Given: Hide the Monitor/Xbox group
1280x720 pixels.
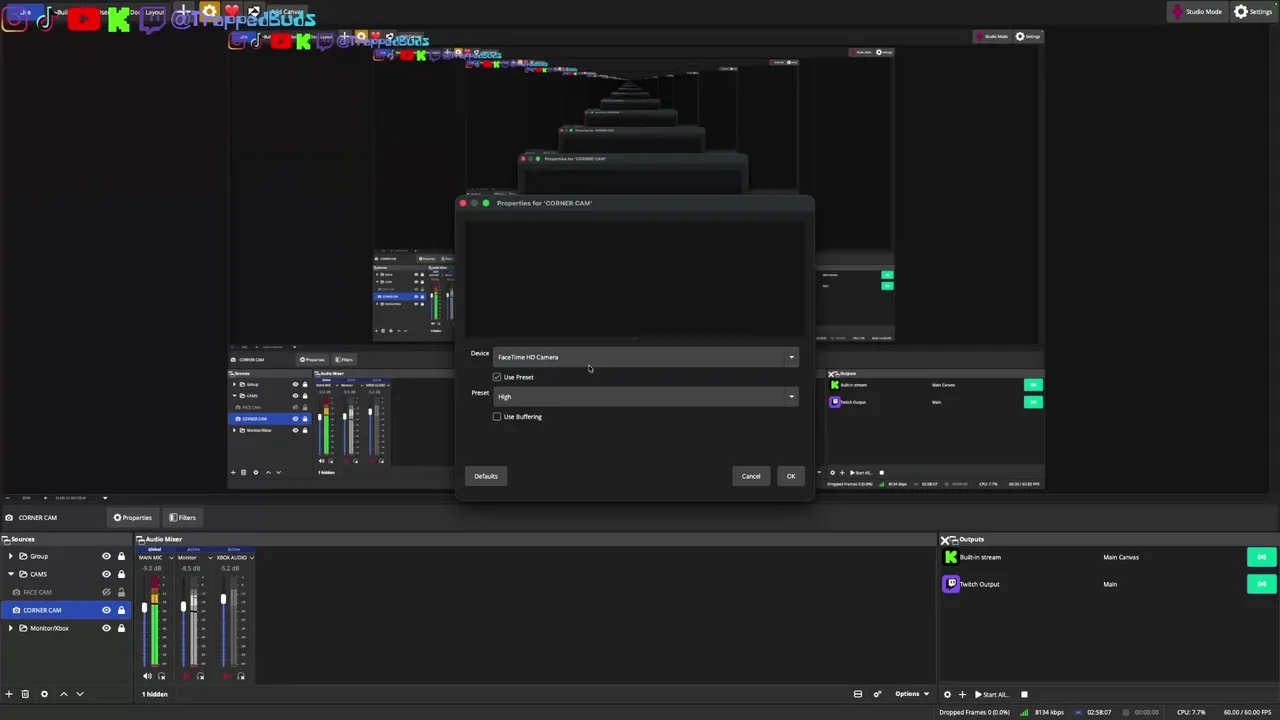Looking at the screenshot, I should pos(106,628).
